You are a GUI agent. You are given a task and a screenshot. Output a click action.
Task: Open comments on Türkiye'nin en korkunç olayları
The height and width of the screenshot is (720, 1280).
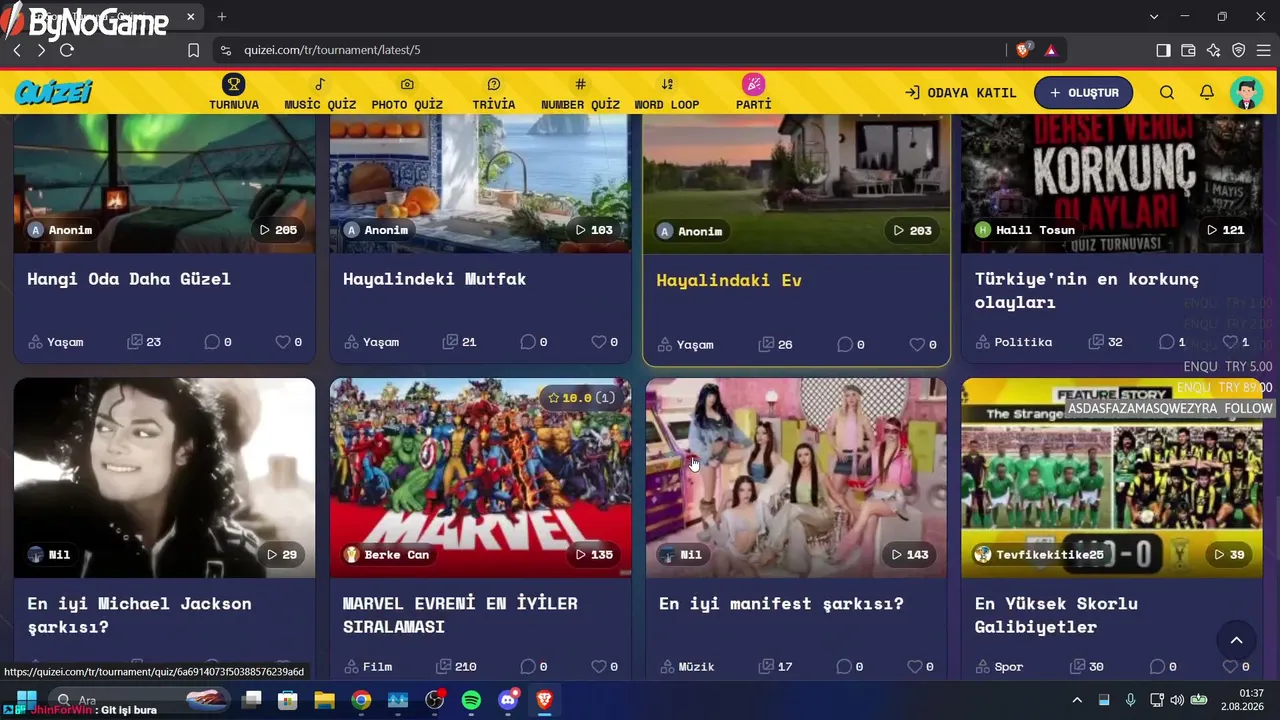[x=1165, y=342]
